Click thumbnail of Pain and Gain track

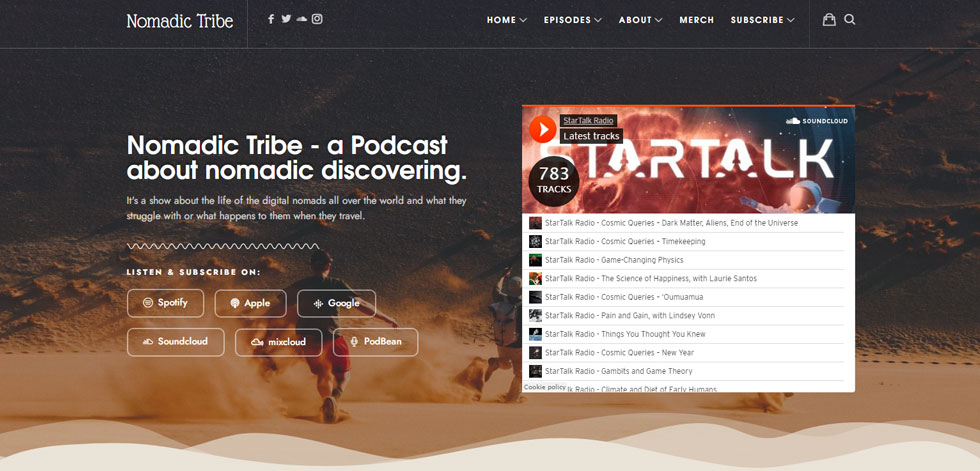pos(535,315)
